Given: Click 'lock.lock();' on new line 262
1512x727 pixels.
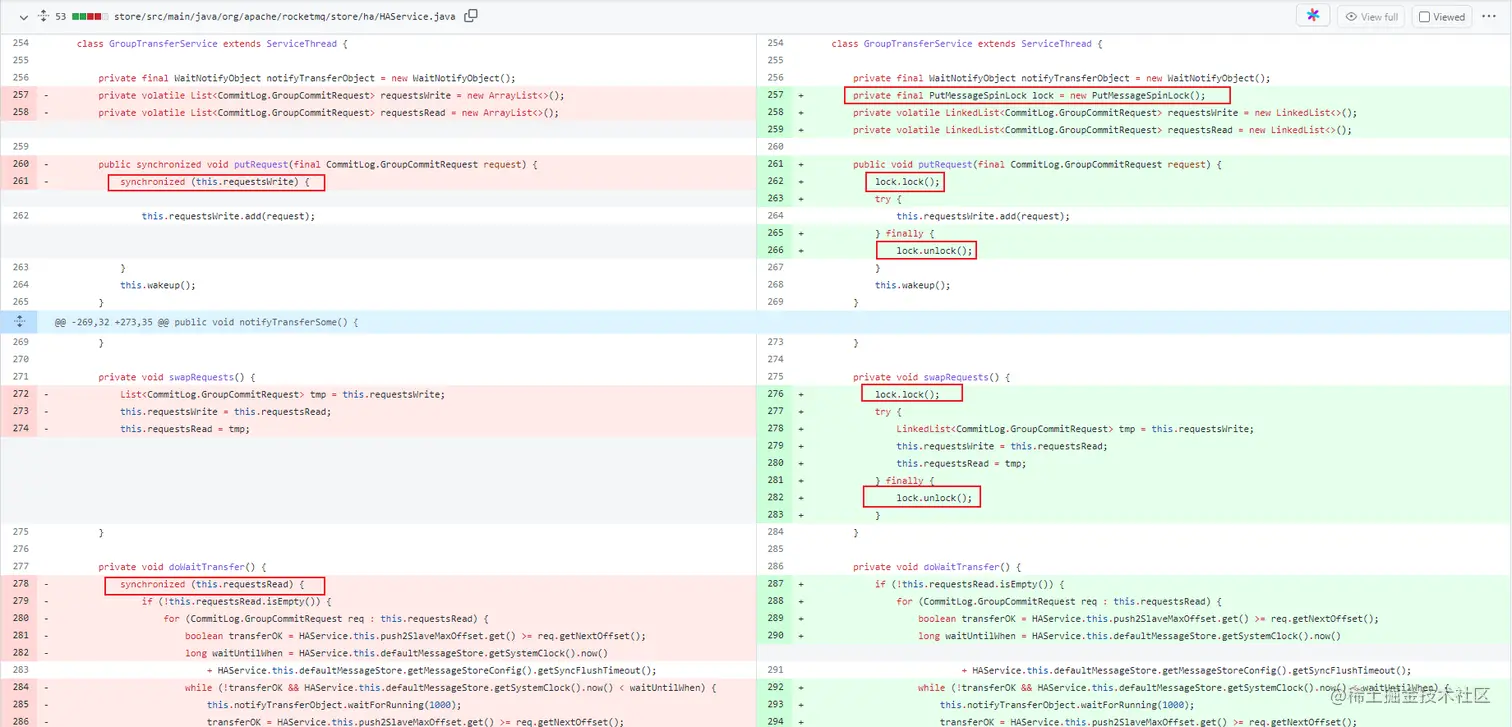Looking at the screenshot, I should [x=907, y=182].
